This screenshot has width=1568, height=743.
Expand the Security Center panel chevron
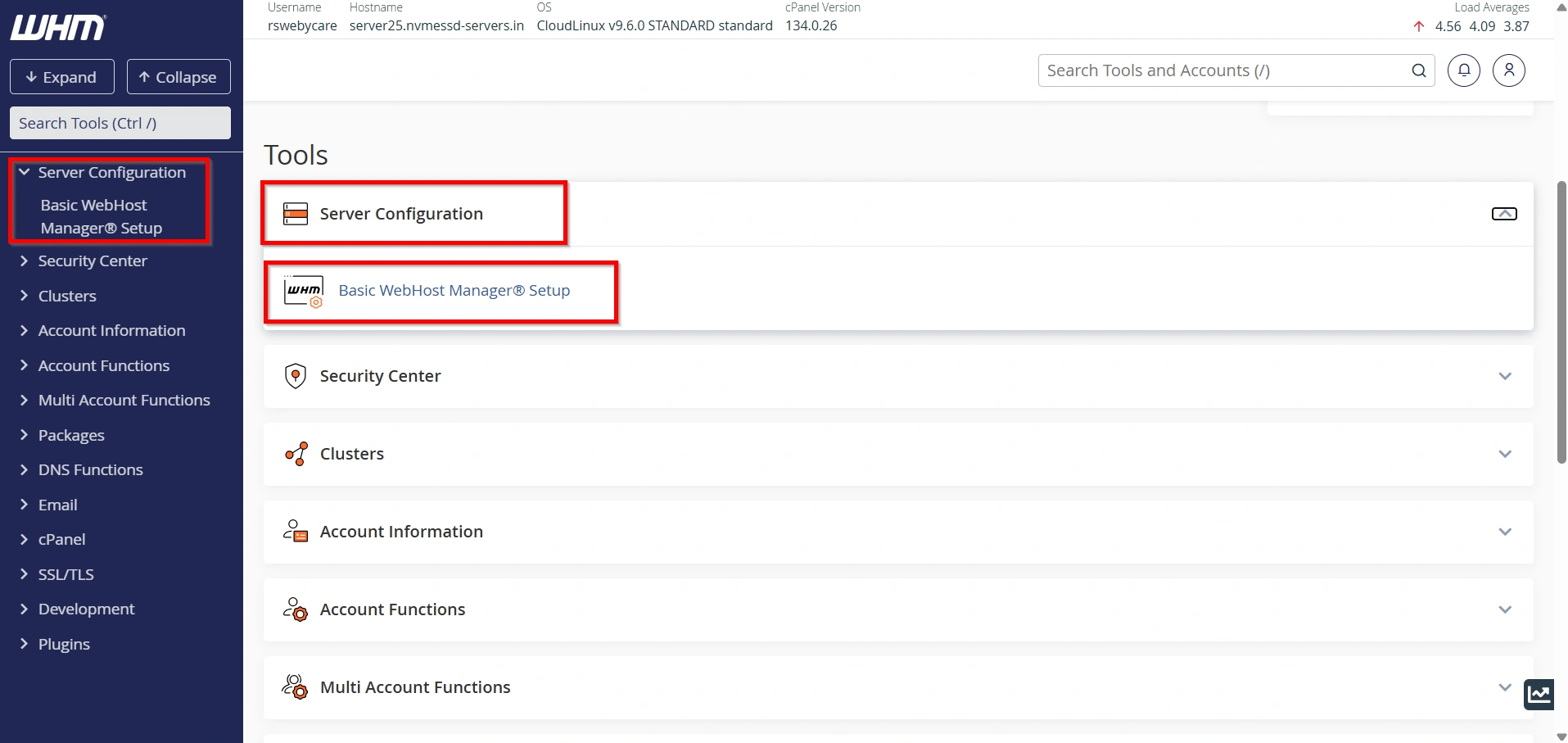click(1505, 376)
